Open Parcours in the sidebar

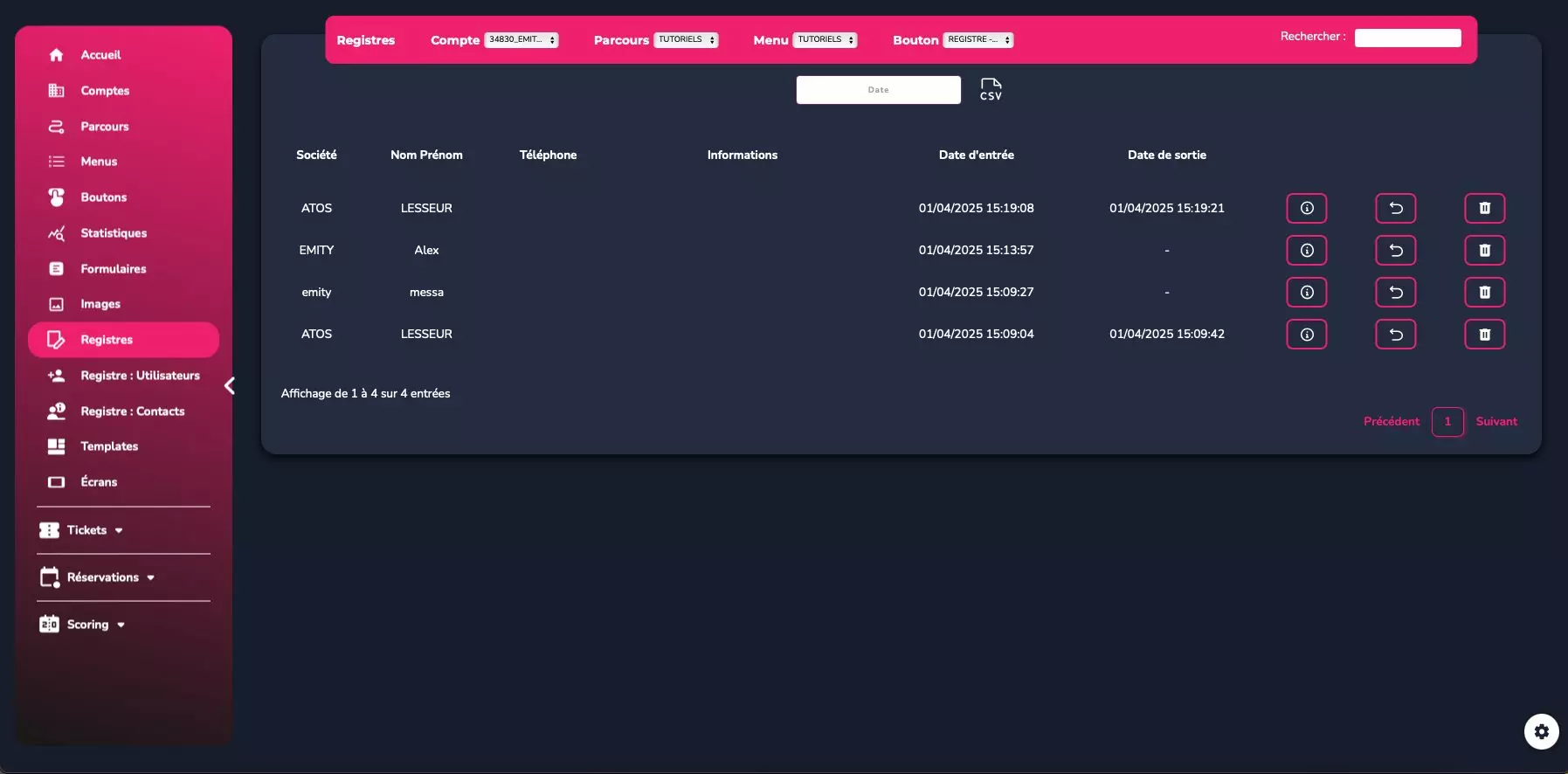pos(105,126)
